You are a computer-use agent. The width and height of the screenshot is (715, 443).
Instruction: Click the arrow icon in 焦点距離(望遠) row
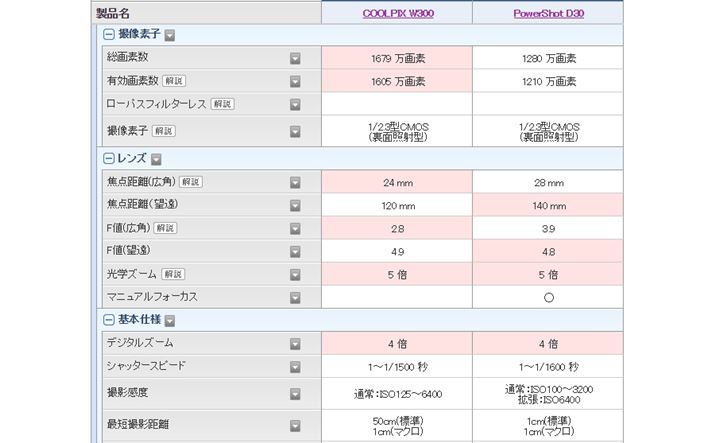tap(295, 206)
